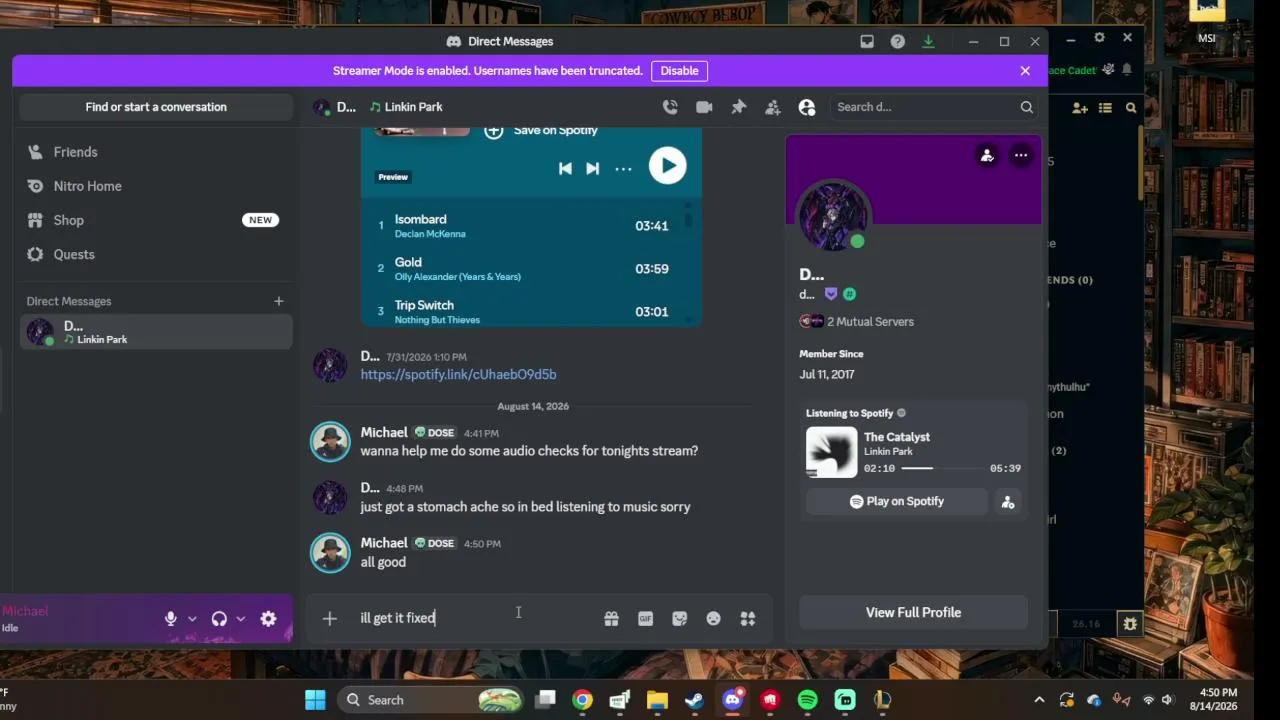Listen along with friend on Spotify

pyautogui.click(x=1008, y=501)
